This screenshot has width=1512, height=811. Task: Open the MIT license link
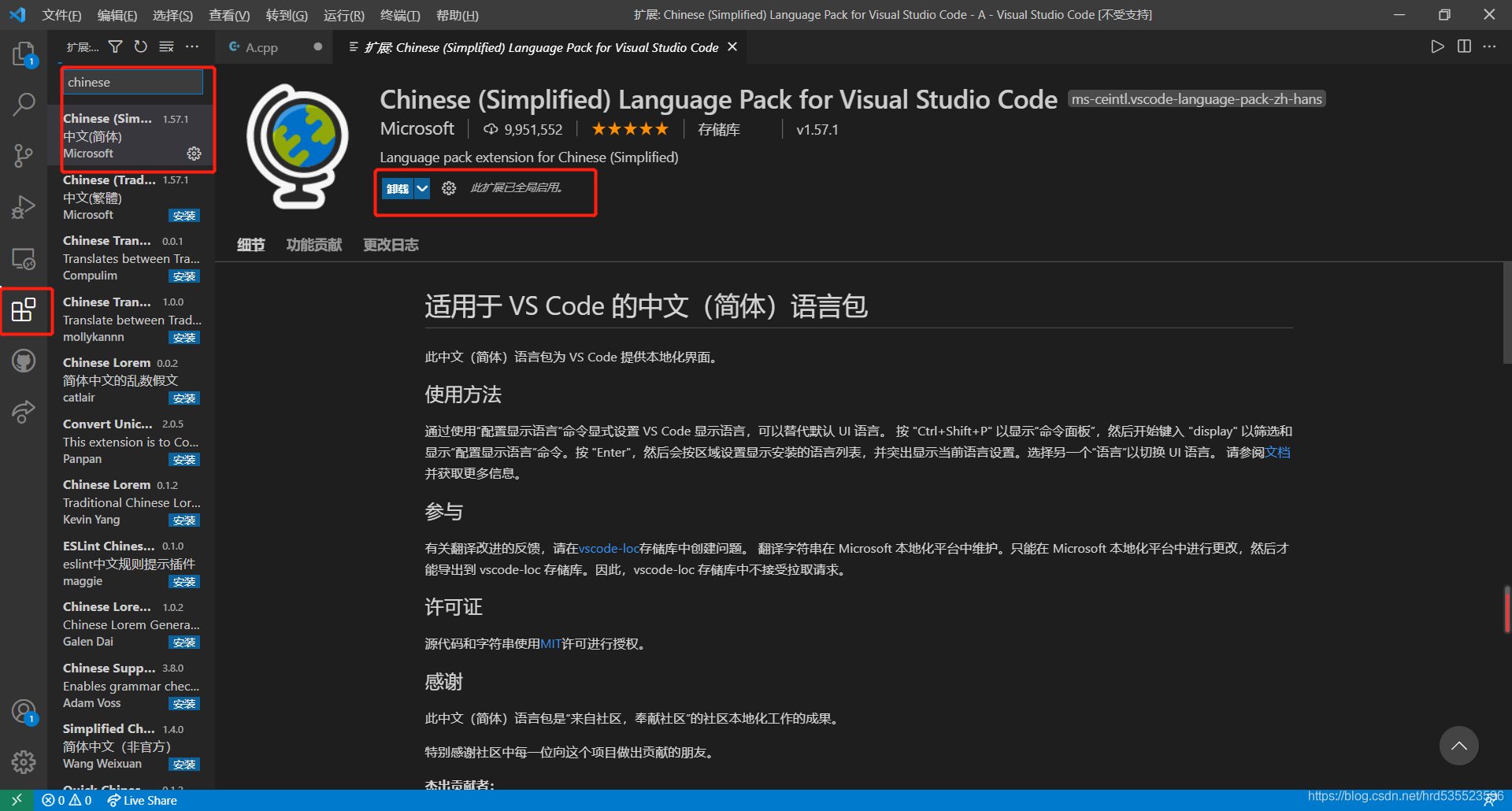tap(550, 643)
